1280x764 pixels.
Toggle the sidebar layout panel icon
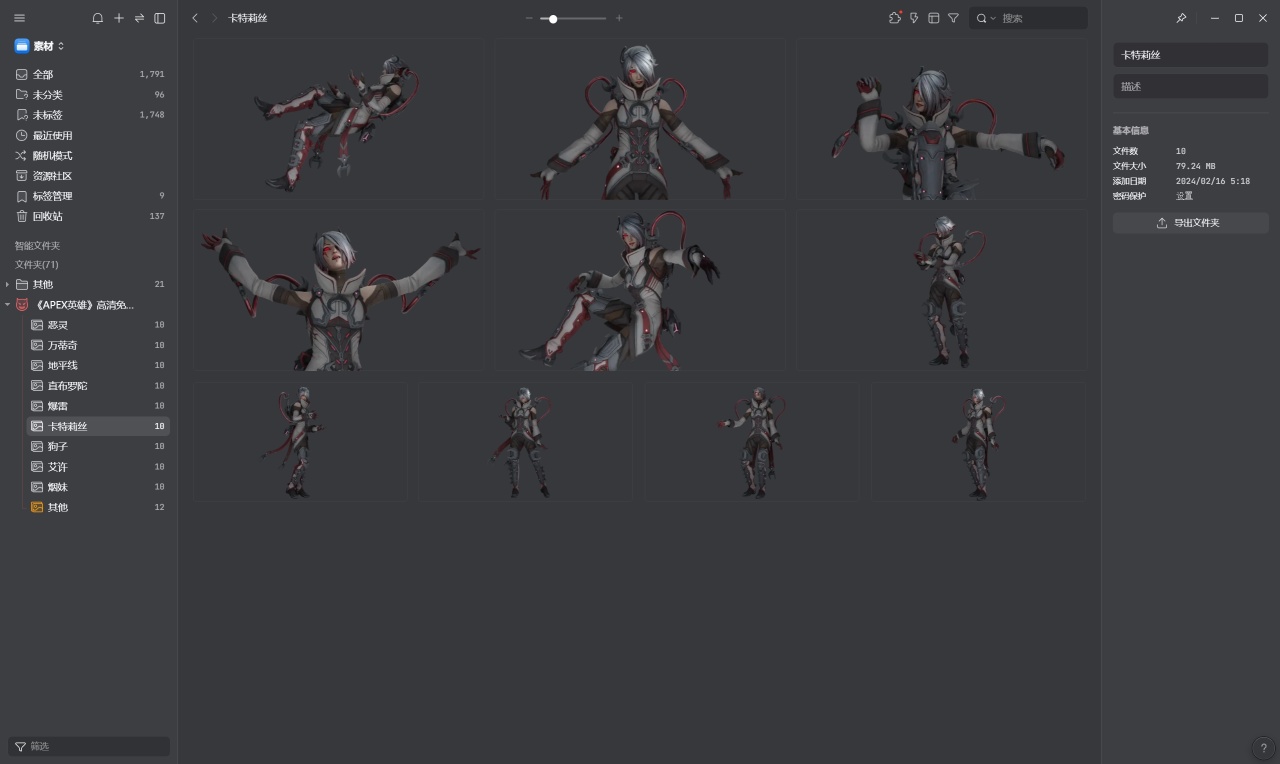(x=159, y=18)
